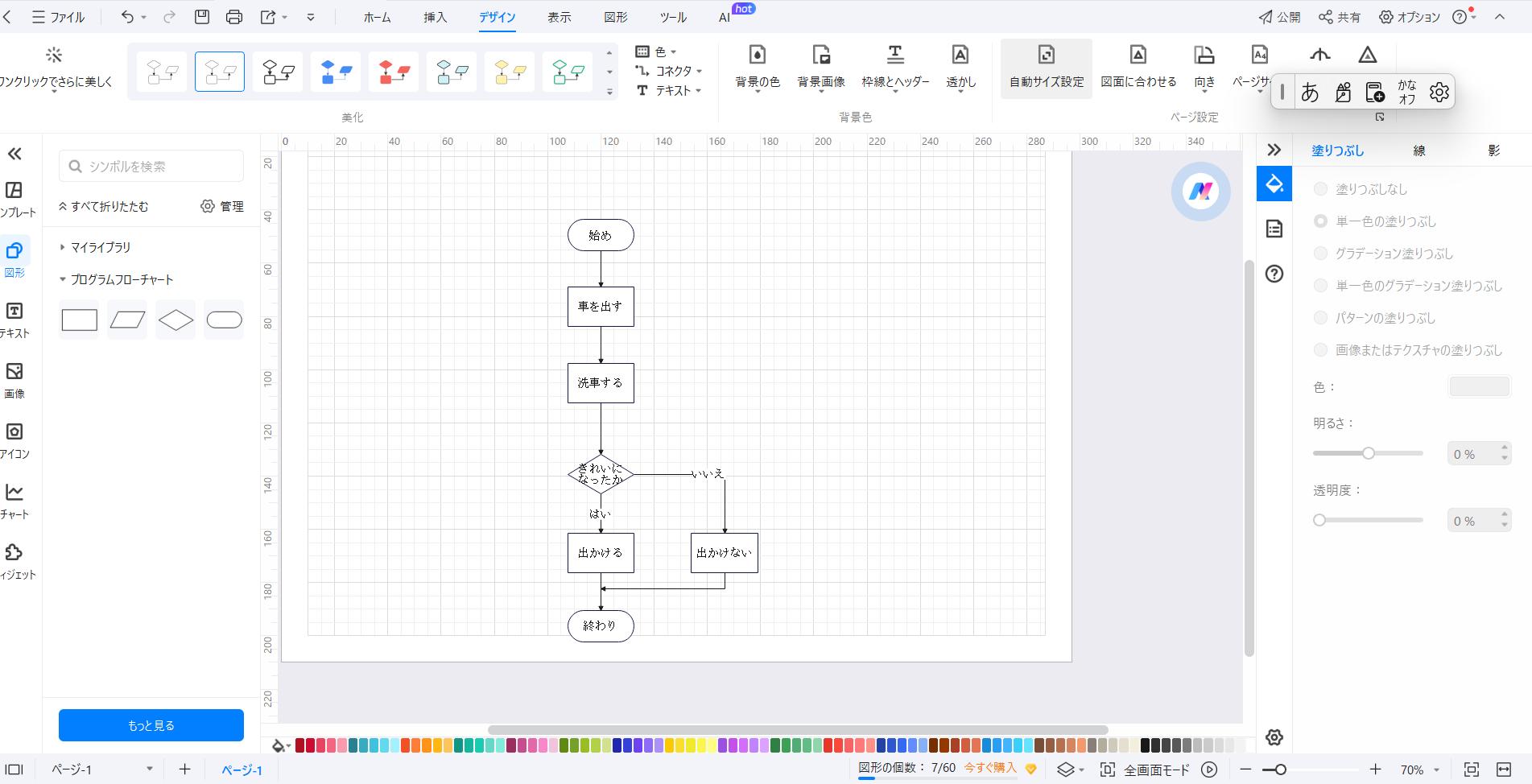Screen dimensions: 1532x784
Task: Start presentation with the play icon
Action: pos(1209,770)
